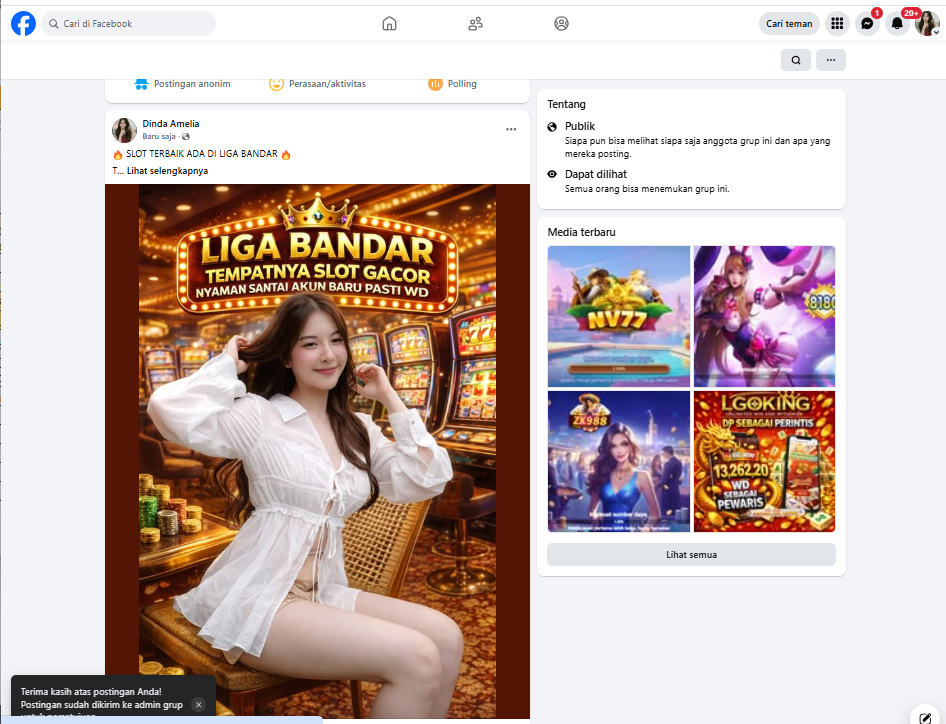Choose Perasaan/aktivitas option
The height and width of the screenshot is (724, 946).
[317, 84]
